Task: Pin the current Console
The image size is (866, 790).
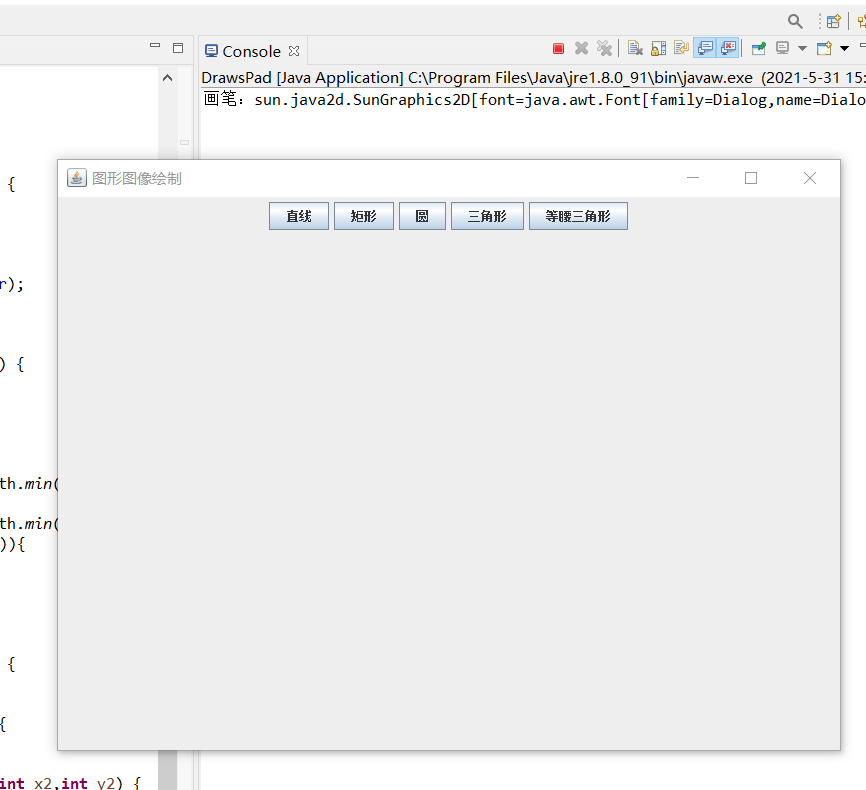Action: (759, 49)
